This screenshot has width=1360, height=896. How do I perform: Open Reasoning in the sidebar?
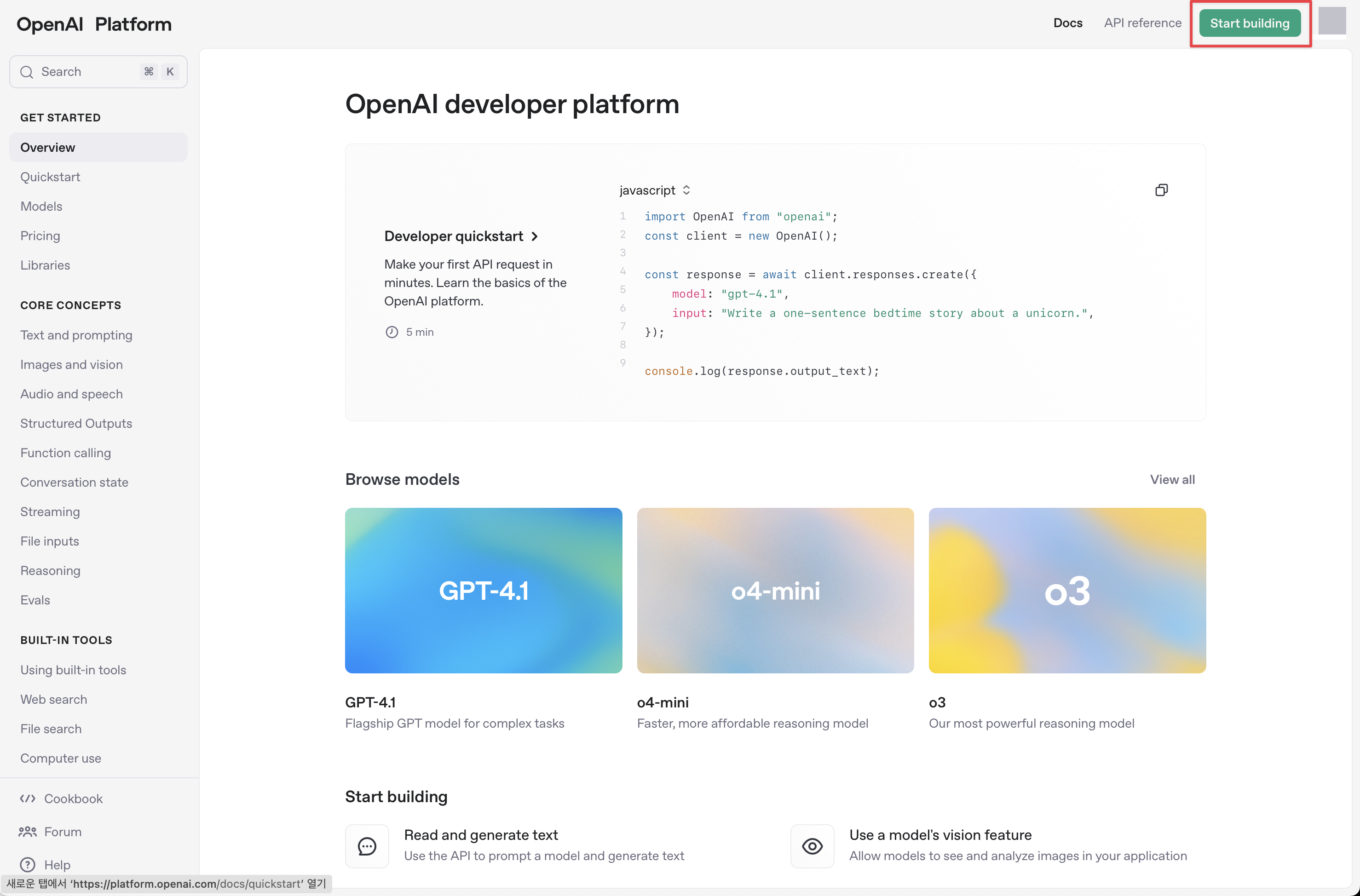tap(50, 571)
